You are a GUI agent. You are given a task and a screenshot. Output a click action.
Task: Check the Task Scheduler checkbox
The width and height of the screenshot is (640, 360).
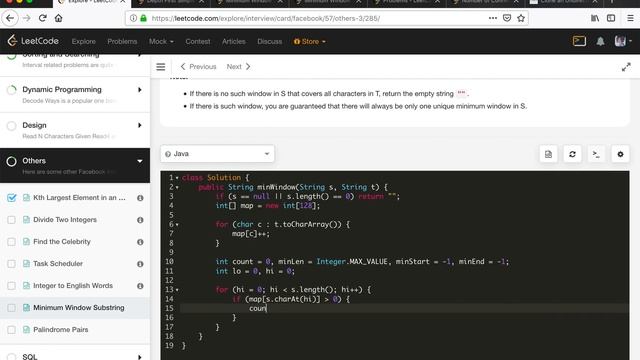[11, 264]
